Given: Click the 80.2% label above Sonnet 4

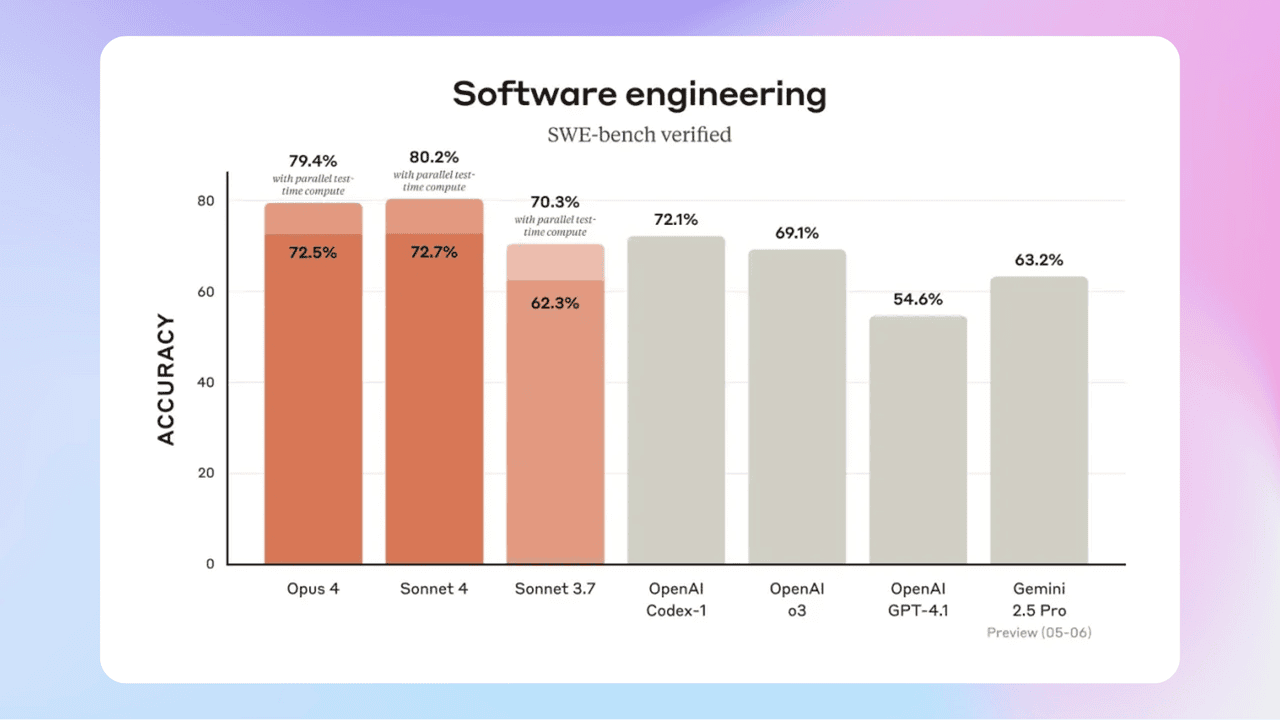Looking at the screenshot, I should (x=434, y=157).
